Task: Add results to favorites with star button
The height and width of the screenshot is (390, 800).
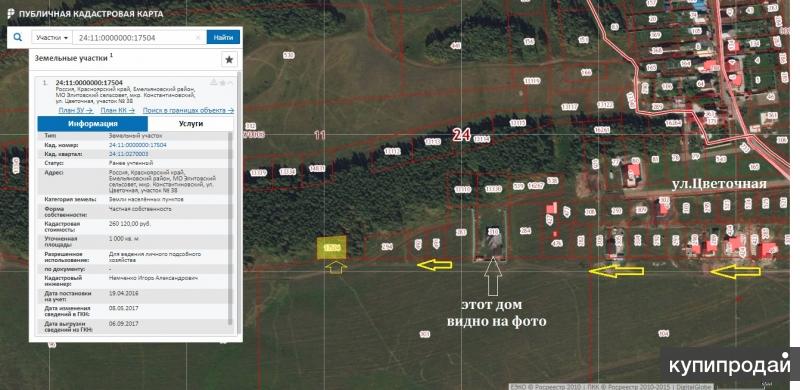Action: point(229,60)
